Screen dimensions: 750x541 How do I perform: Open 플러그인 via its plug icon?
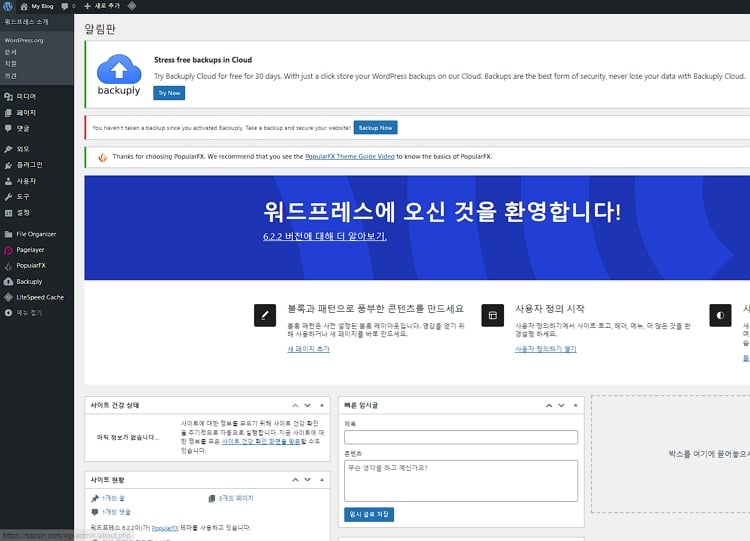pos(8,165)
